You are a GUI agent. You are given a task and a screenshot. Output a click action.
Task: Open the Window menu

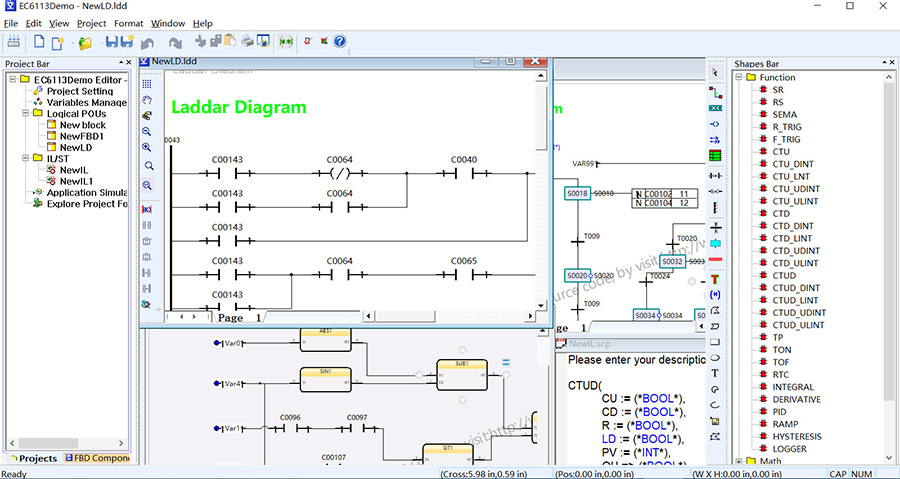[x=168, y=24]
